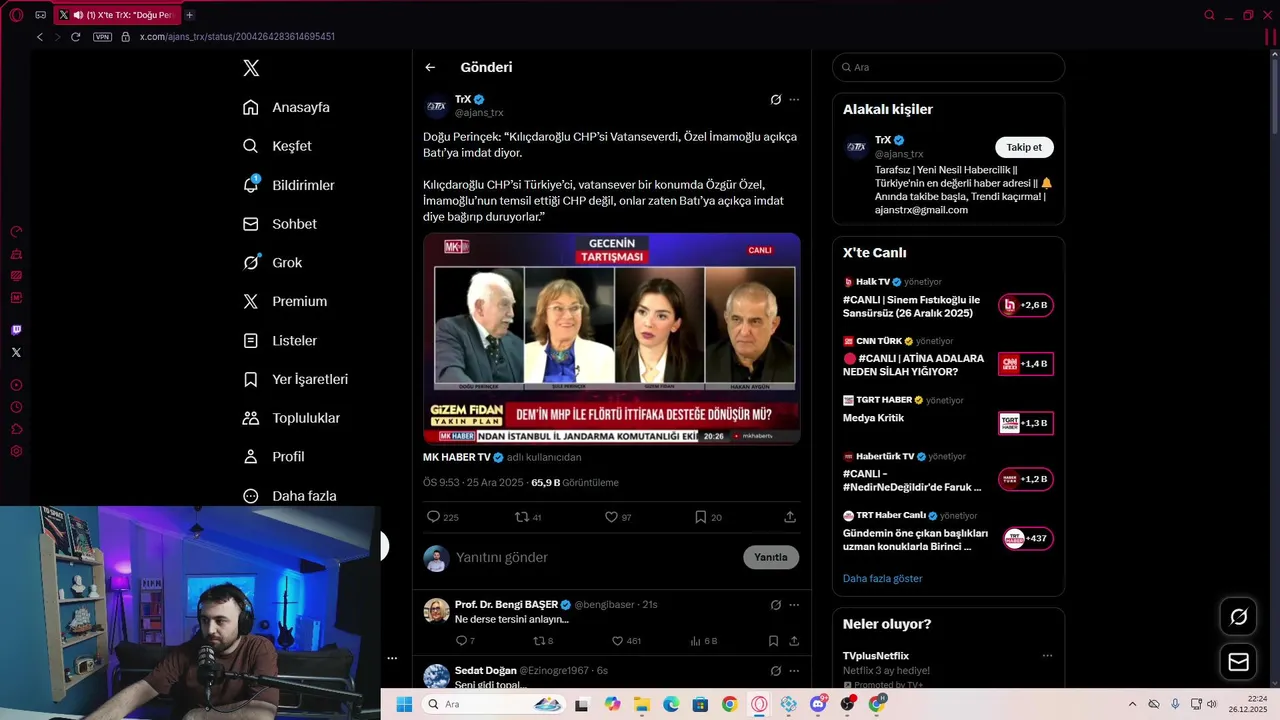The height and width of the screenshot is (720, 1280).
Task: Open @ajans_trx handle on the post
Action: 479,113
